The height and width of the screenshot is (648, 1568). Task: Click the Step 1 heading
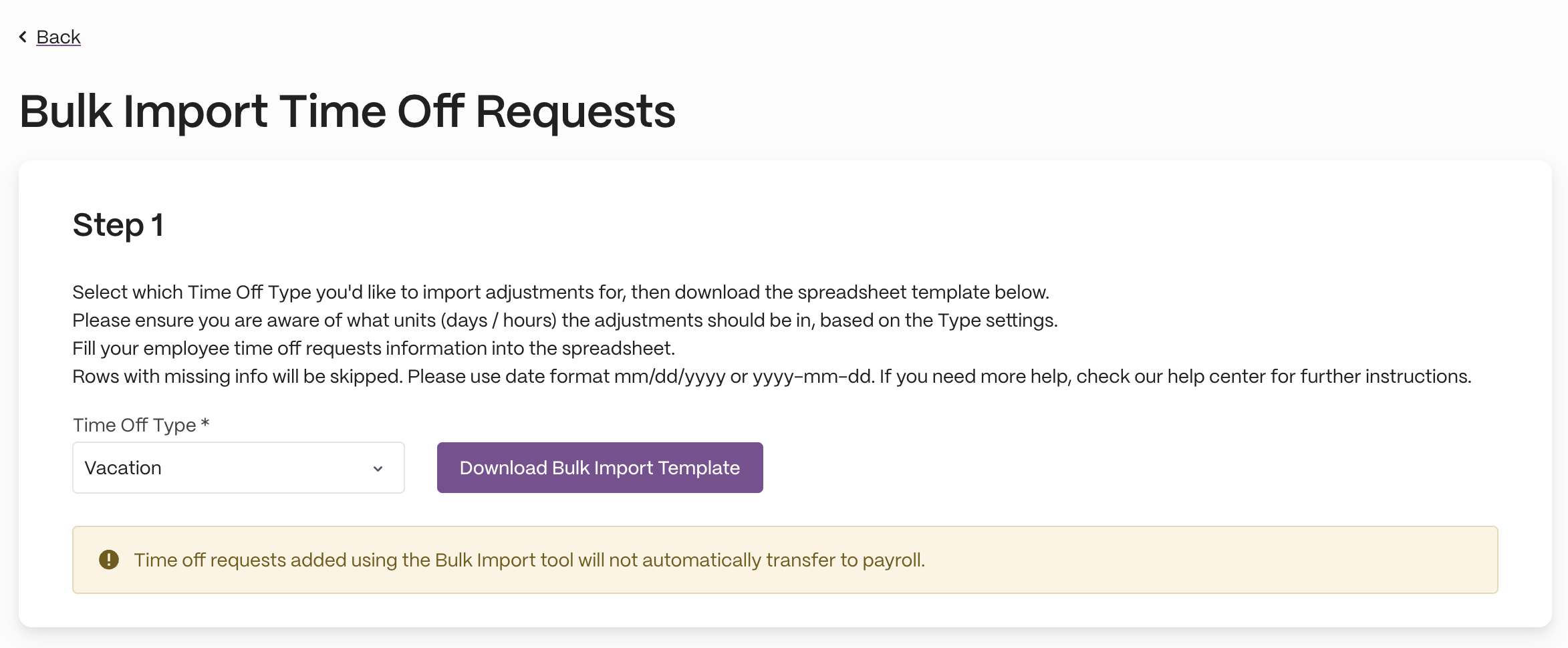tap(118, 225)
